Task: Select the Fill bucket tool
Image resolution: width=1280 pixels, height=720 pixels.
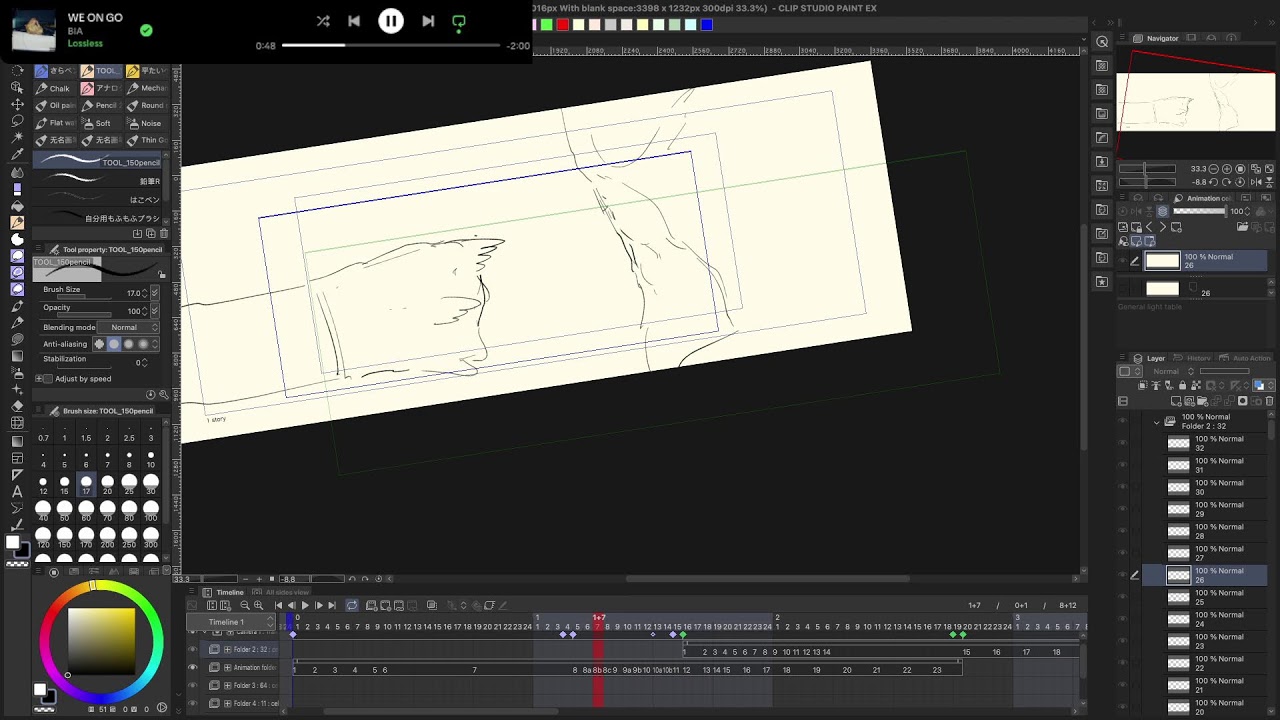Action: [x=17, y=205]
